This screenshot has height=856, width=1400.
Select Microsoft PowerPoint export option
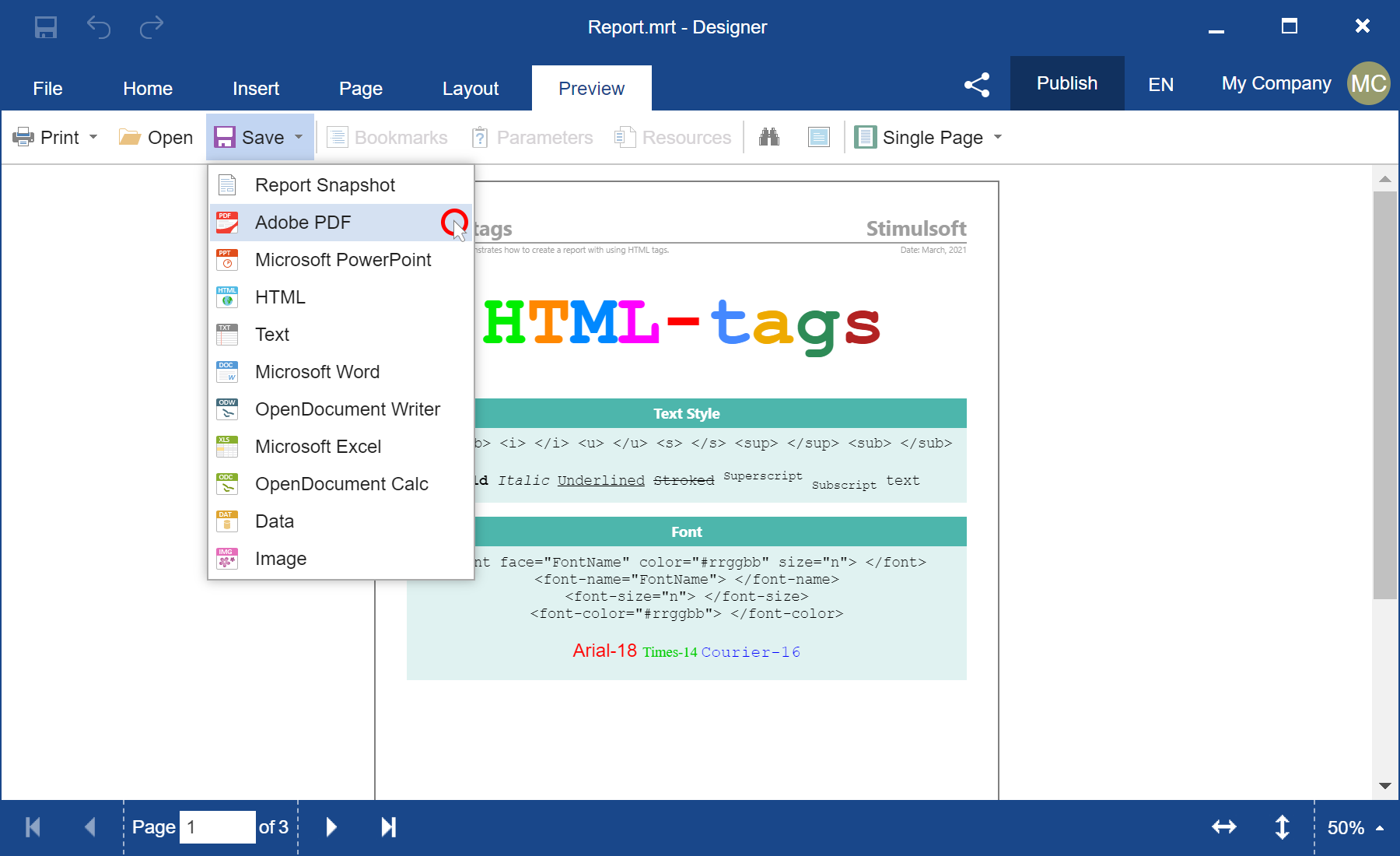click(341, 260)
